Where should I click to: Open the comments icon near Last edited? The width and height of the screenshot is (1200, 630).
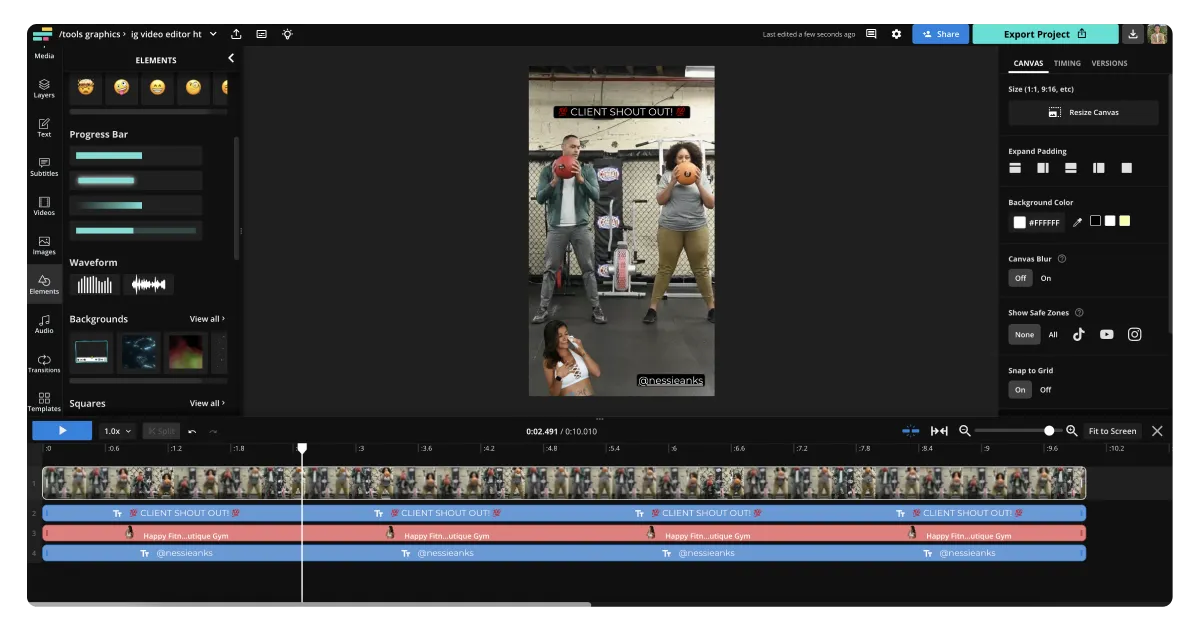click(x=871, y=34)
